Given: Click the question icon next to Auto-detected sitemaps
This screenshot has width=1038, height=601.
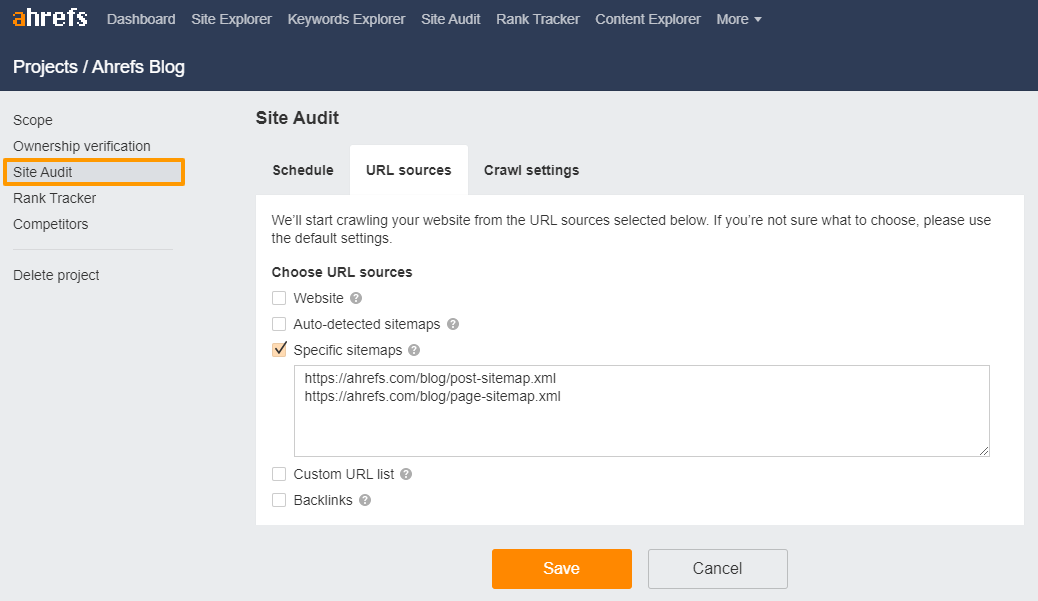Looking at the screenshot, I should click(452, 324).
